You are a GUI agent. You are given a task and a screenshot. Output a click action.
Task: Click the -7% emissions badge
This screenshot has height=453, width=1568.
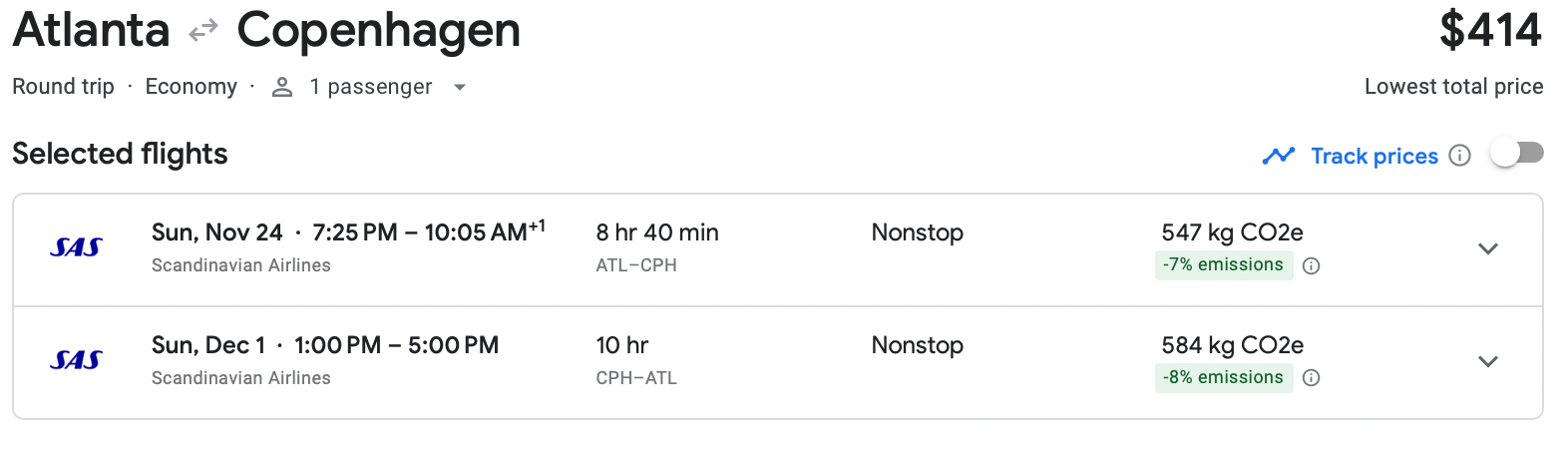[1223, 265]
